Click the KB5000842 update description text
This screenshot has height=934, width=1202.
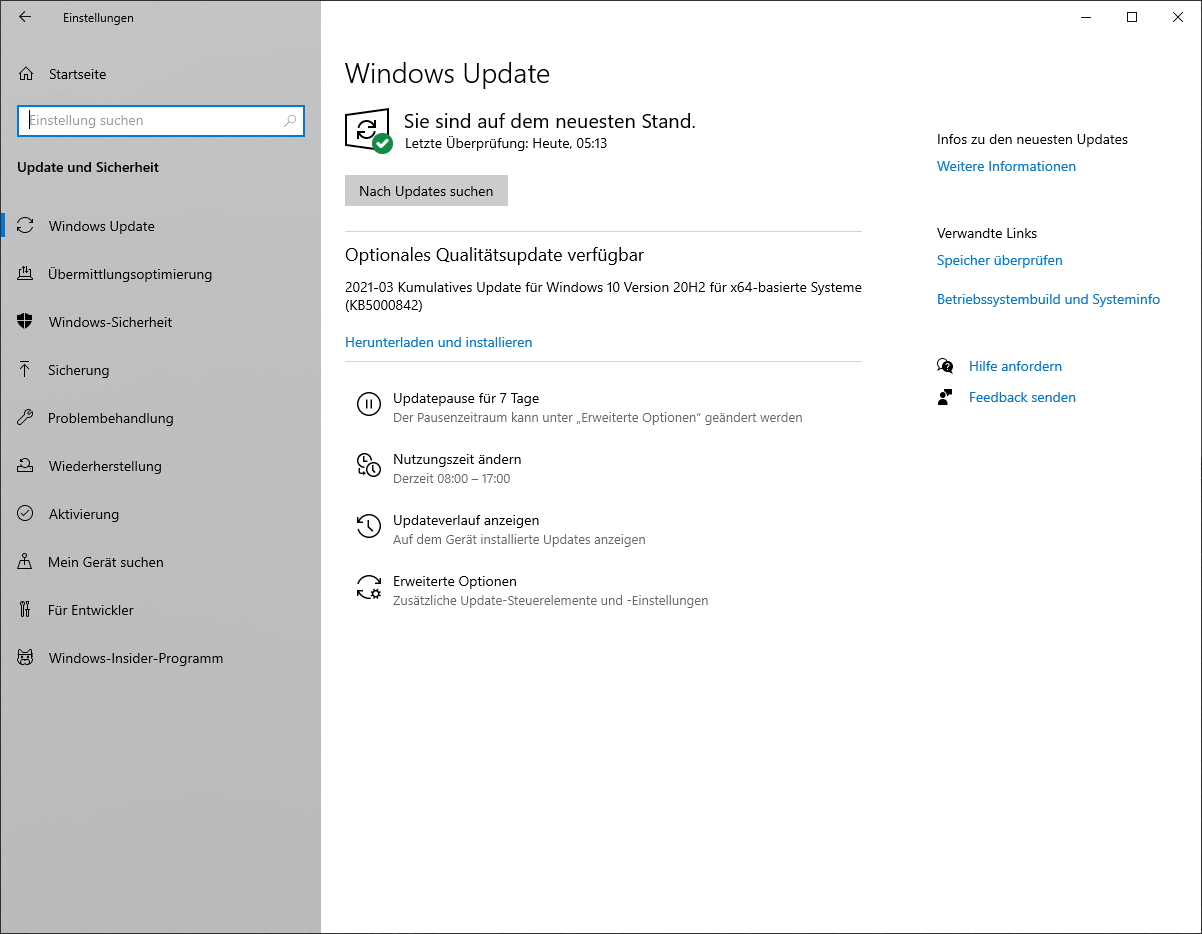pyautogui.click(x=603, y=296)
